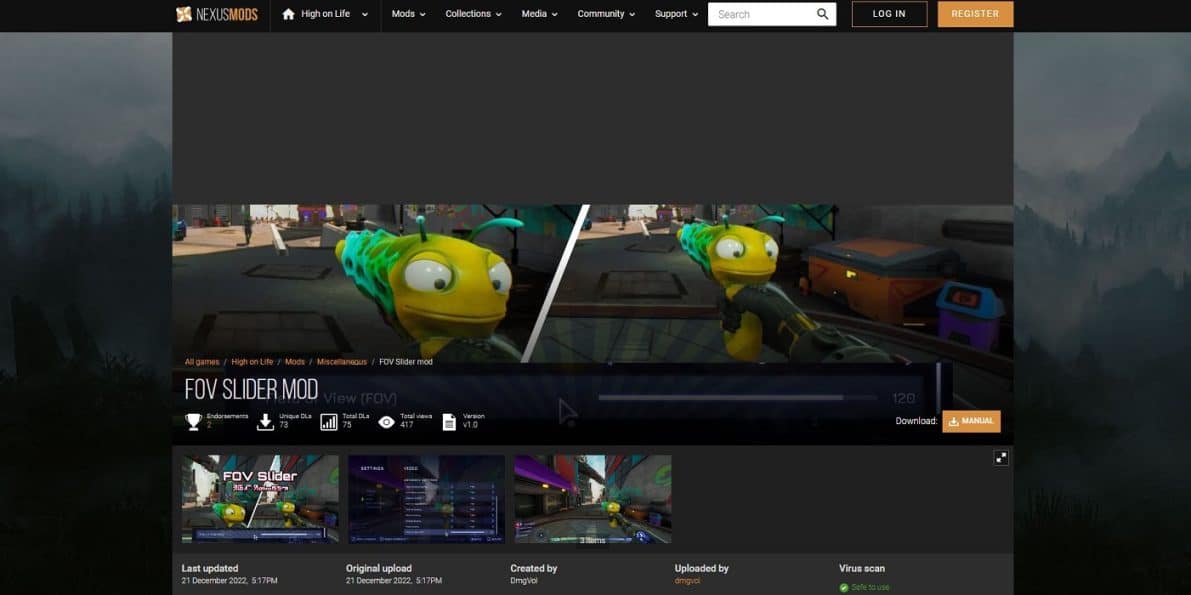This screenshot has height=595, width=1191.
Task: Open Miscellaneous breadcrumb category link
Action: pos(342,362)
